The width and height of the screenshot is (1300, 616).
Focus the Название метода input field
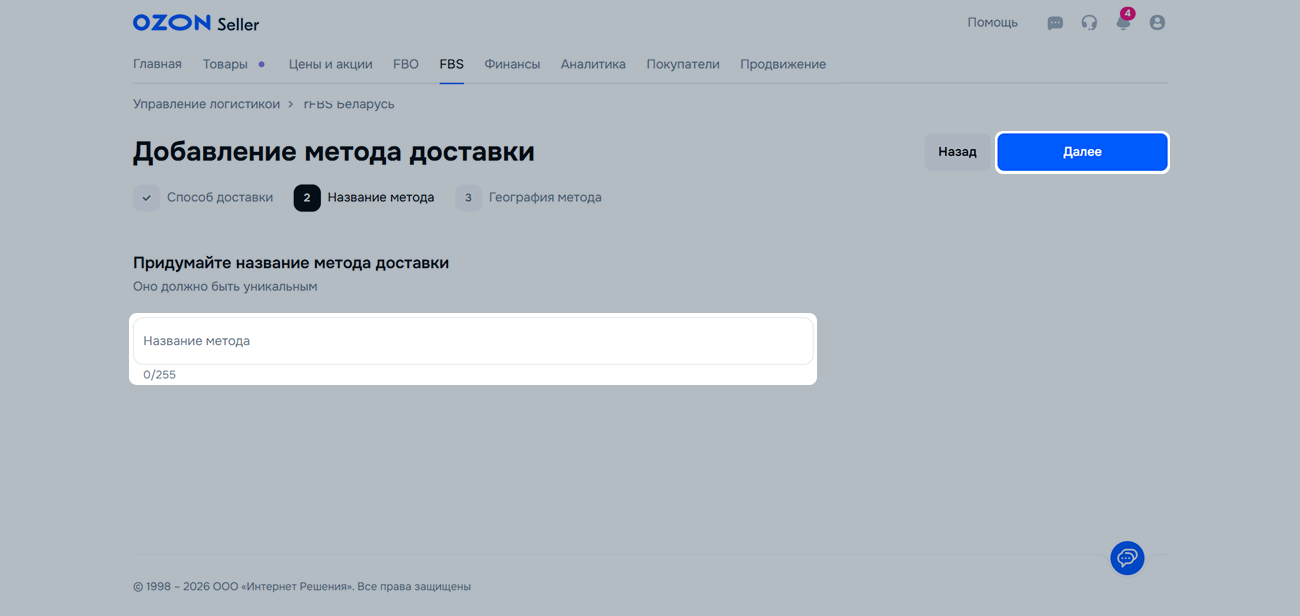473,341
